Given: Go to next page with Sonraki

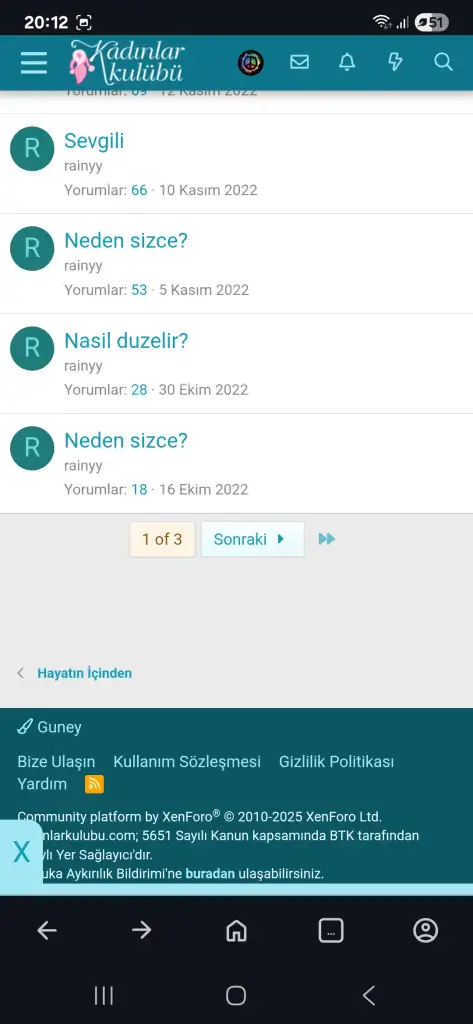Looking at the screenshot, I should pos(252,539).
